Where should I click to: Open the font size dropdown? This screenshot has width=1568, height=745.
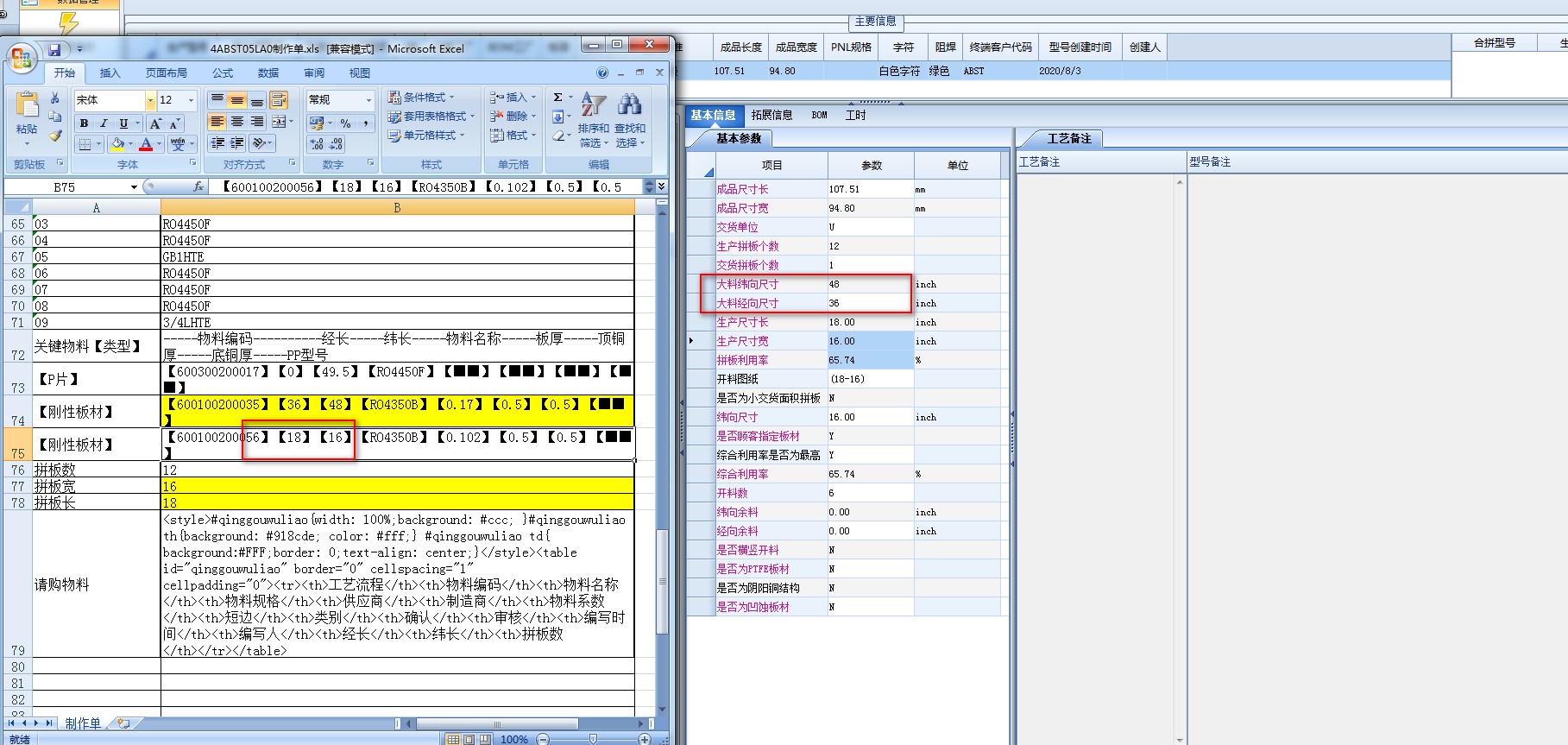click(192, 100)
